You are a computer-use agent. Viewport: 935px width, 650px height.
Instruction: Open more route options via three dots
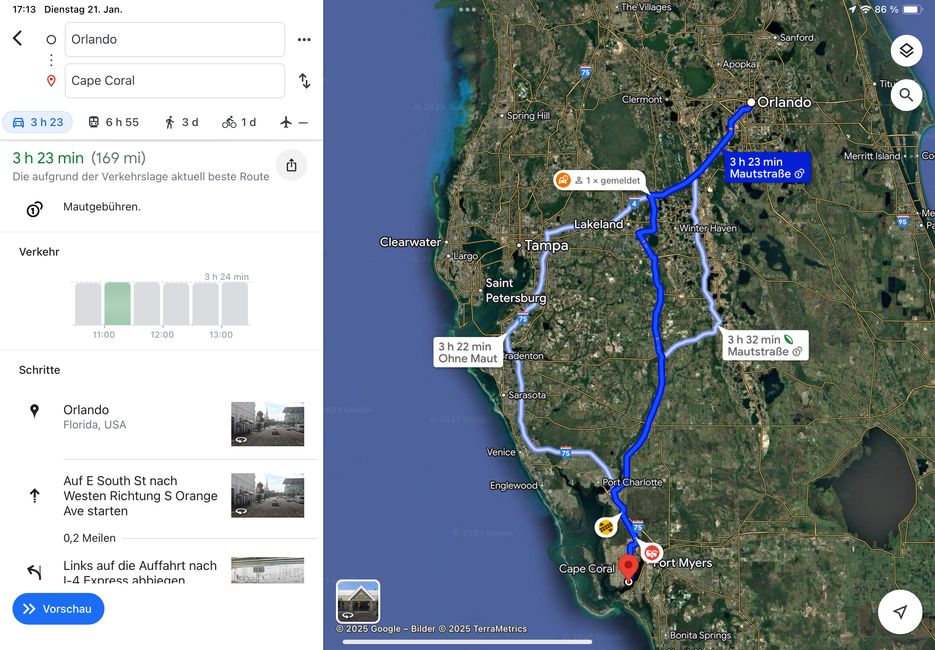(304, 39)
